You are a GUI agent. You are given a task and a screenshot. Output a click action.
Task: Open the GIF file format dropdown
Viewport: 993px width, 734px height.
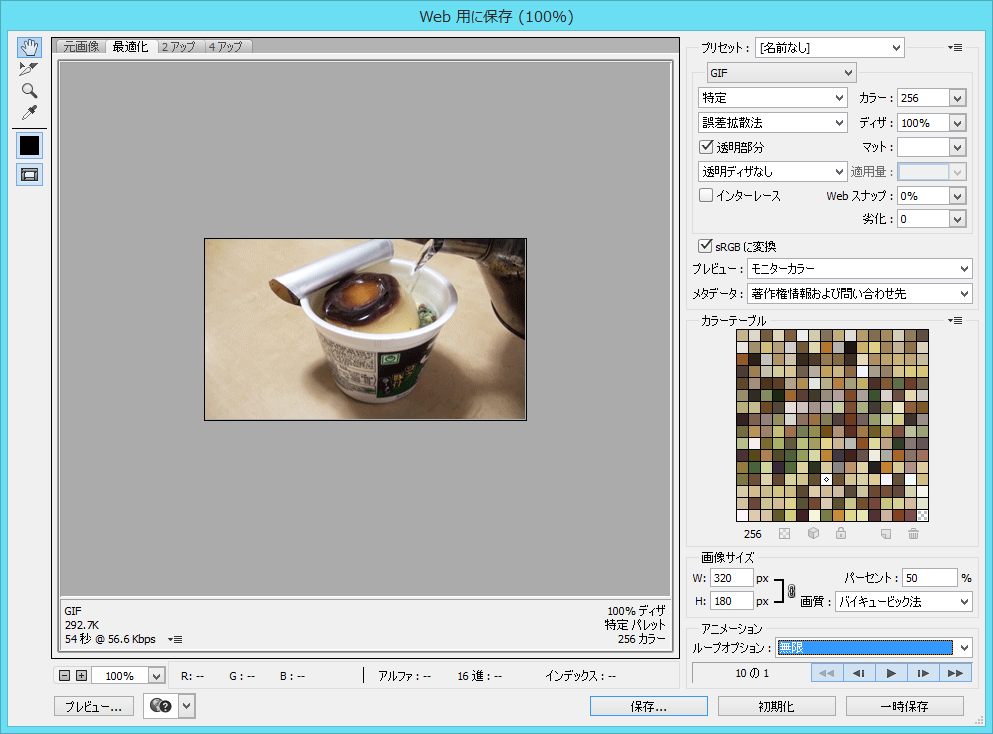point(781,73)
